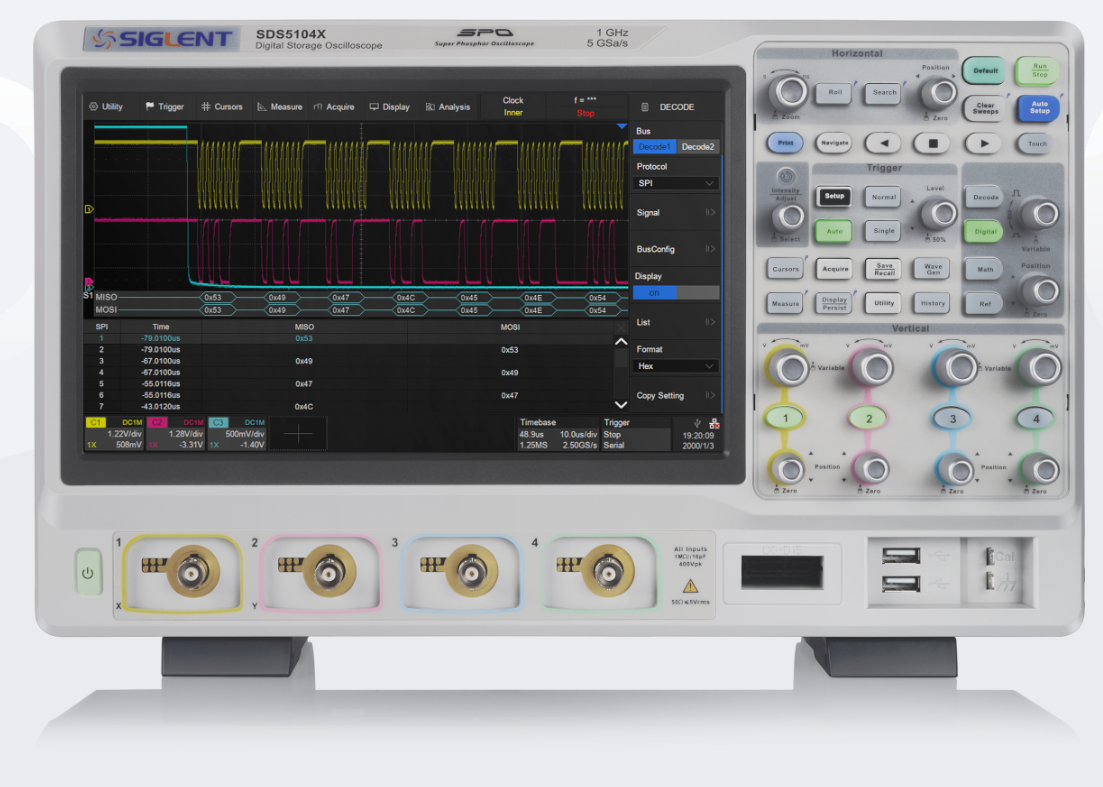Tap the network status icon
The width and height of the screenshot is (1103, 787).
715,423
